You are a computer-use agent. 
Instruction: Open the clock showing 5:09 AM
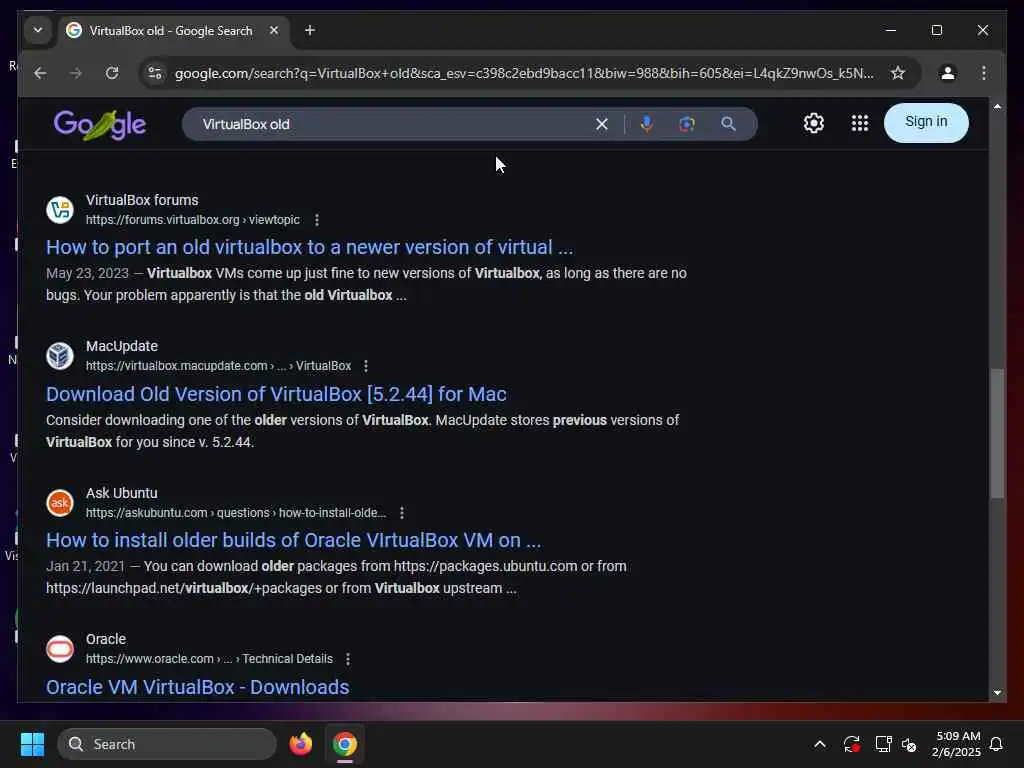[956, 744]
